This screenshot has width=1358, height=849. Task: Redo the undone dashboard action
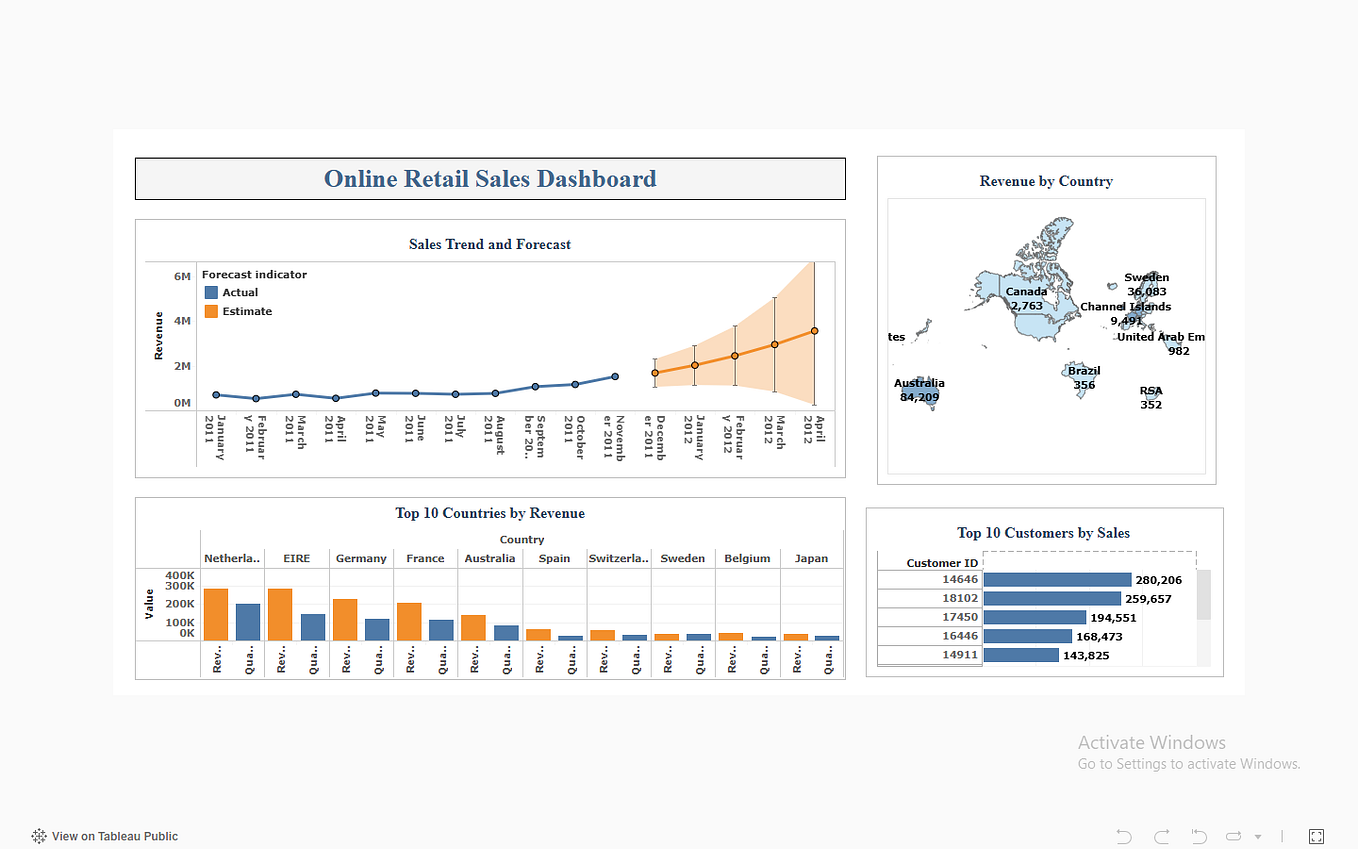tap(1160, 836)
